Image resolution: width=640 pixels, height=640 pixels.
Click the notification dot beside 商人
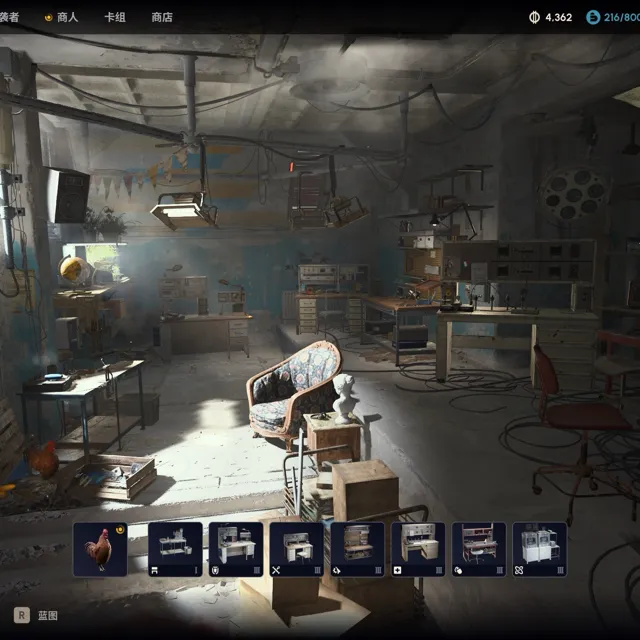(47, 17)
